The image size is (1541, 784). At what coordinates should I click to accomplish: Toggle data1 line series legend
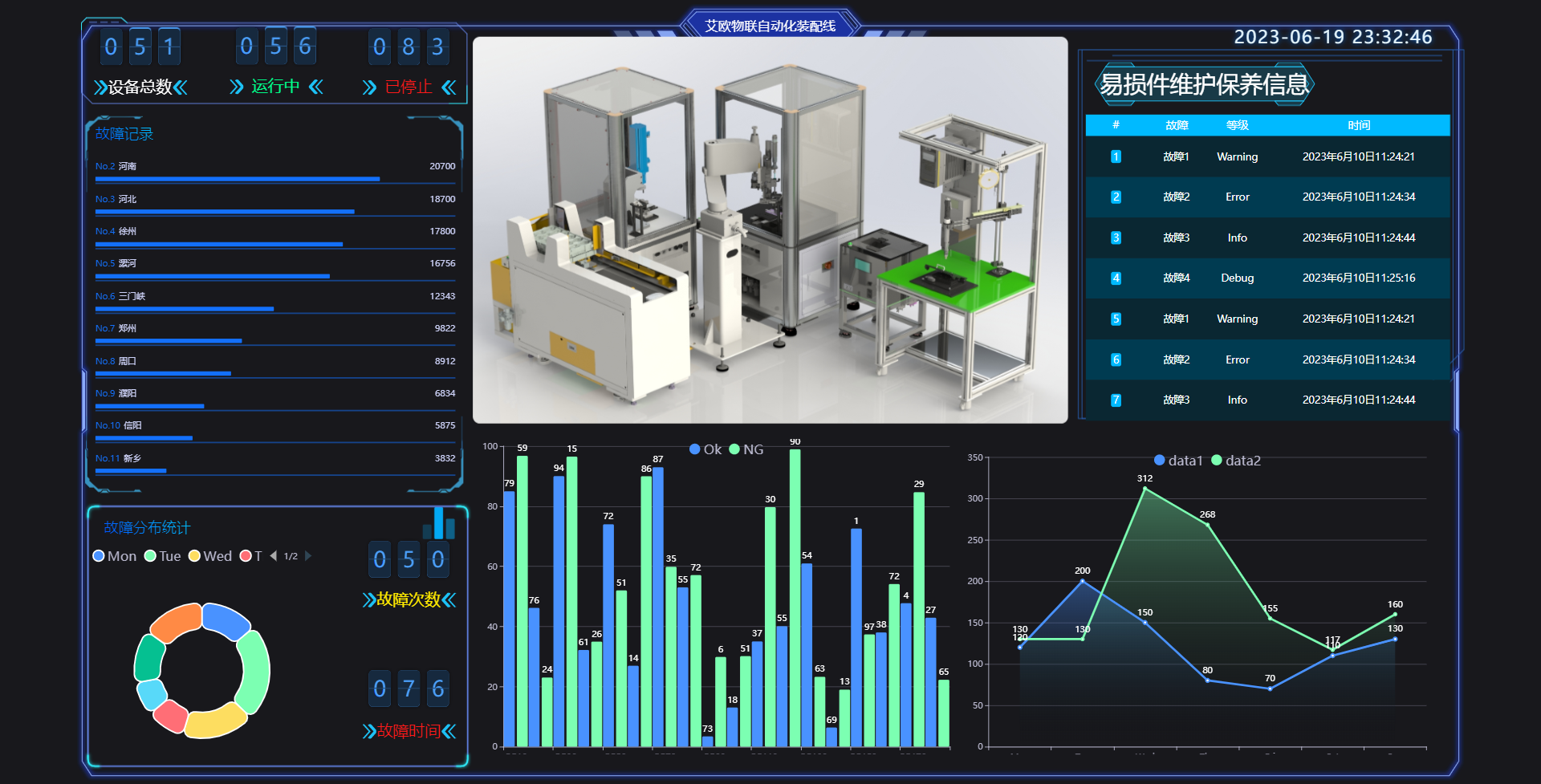pos(1178,461)
